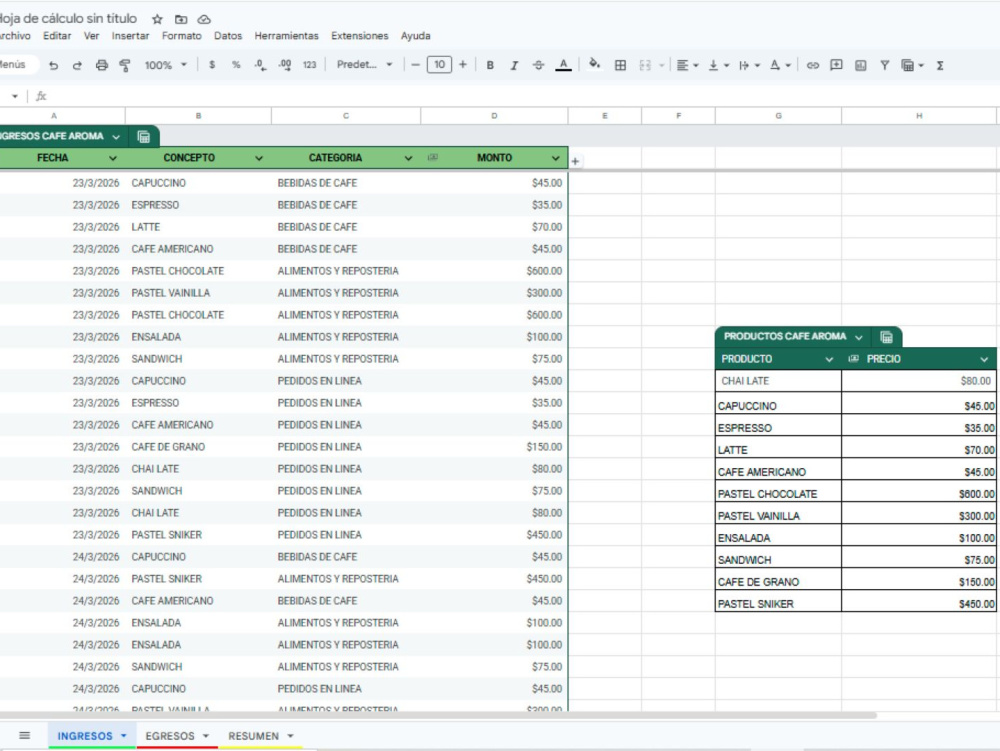Click table icon beside PRODUCTOS CAFE AROMA

(x=886, y=337)
